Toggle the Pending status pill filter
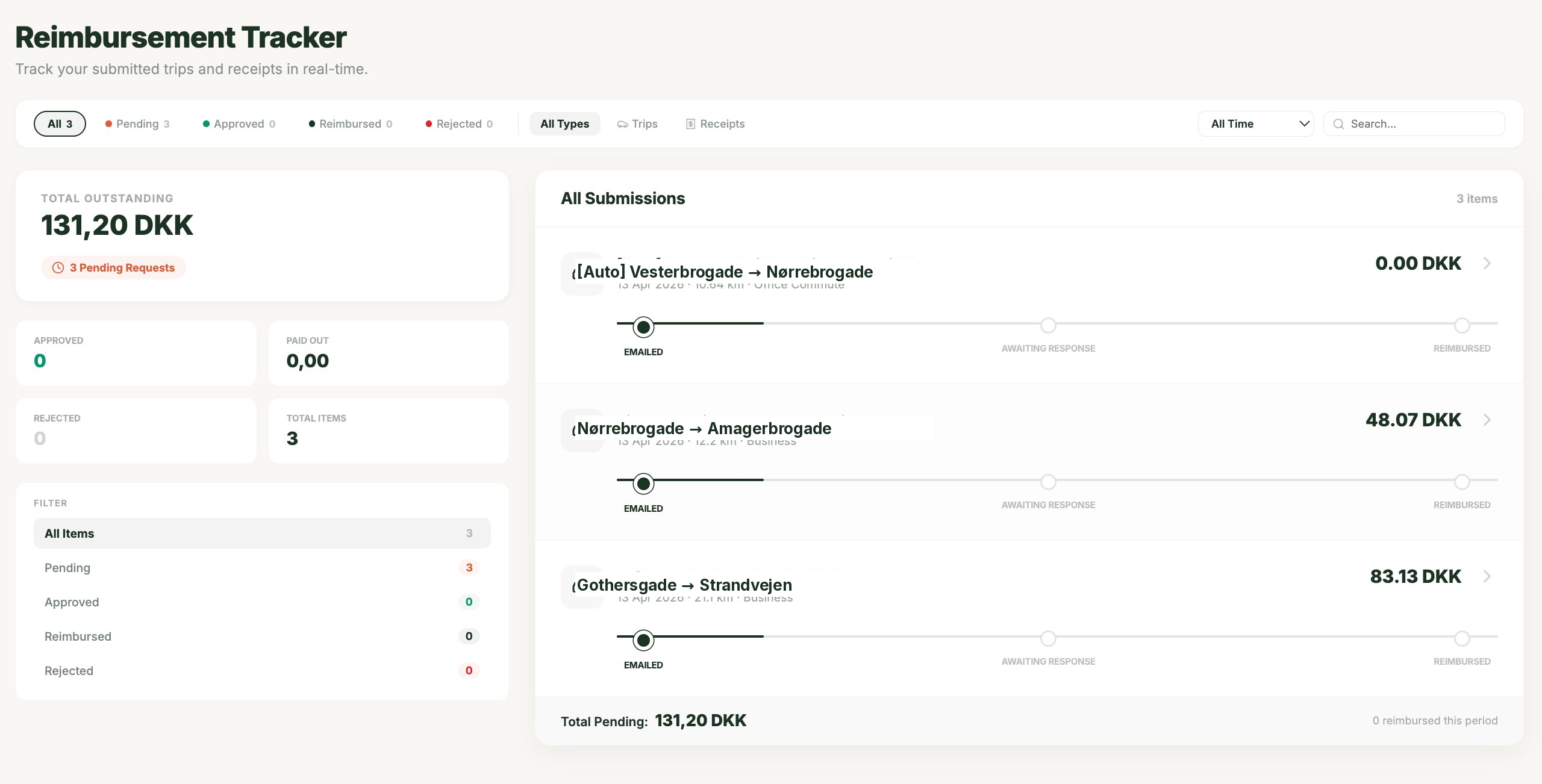 click(x=137, y=124)
